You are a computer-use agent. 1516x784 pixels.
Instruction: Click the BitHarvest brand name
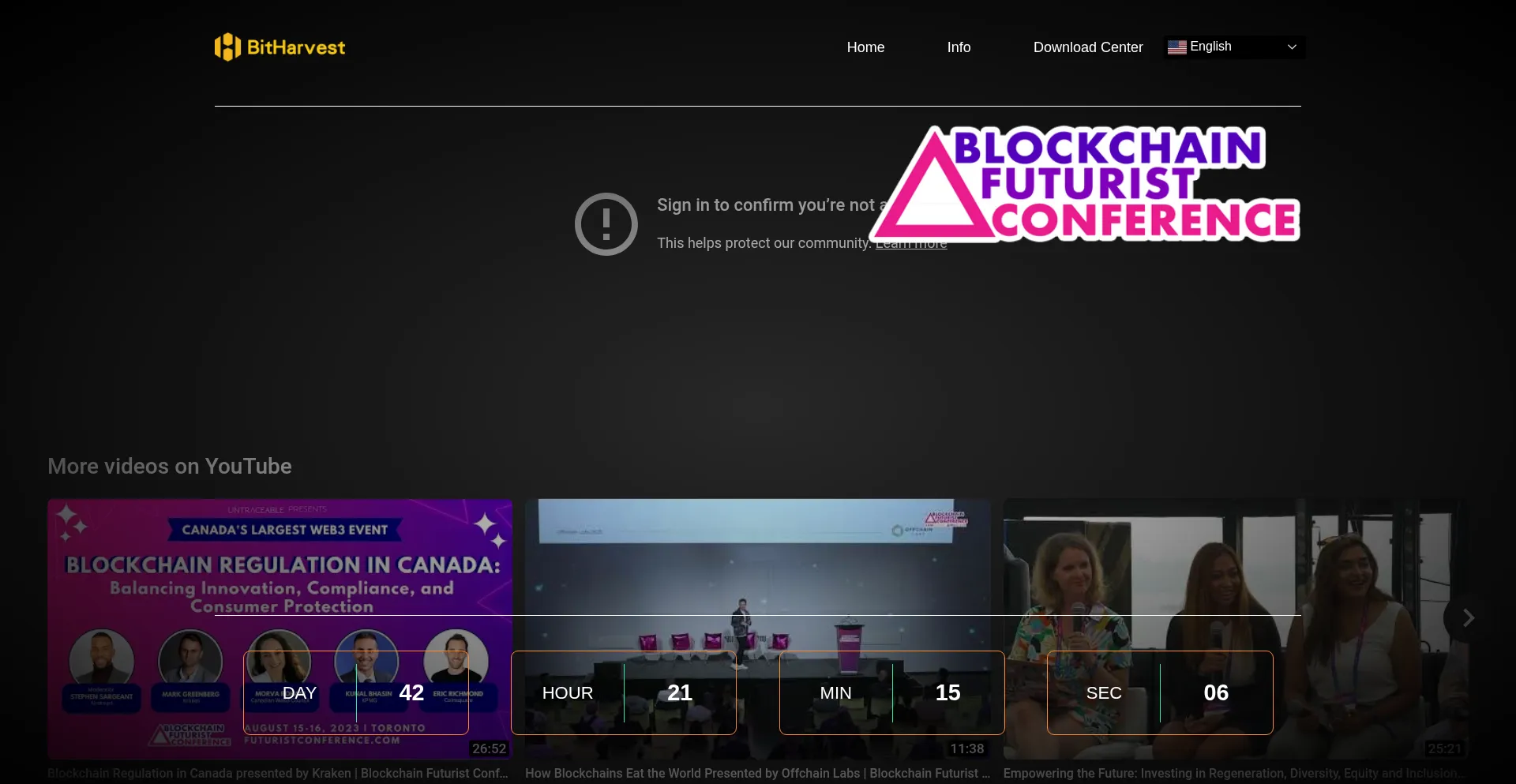point(296,47)
